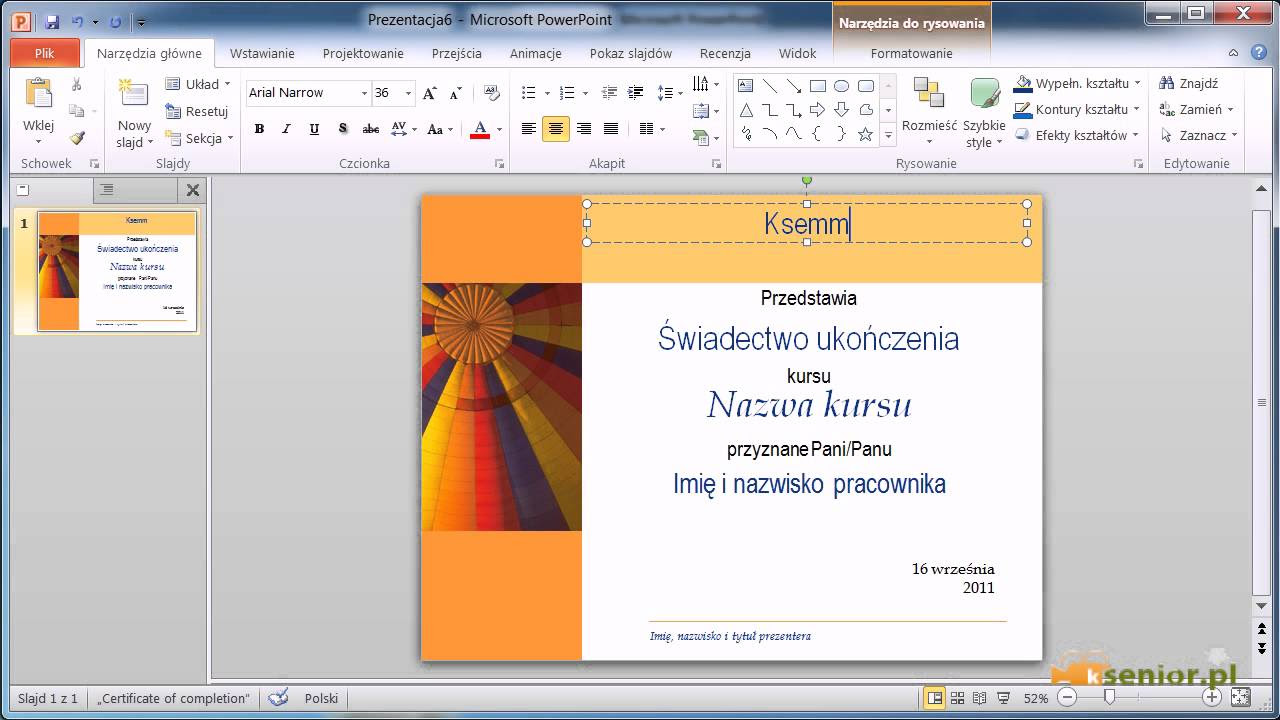1280x720 pixels.
Task: Click Szybkie style button
Action: tap(985, 113)
